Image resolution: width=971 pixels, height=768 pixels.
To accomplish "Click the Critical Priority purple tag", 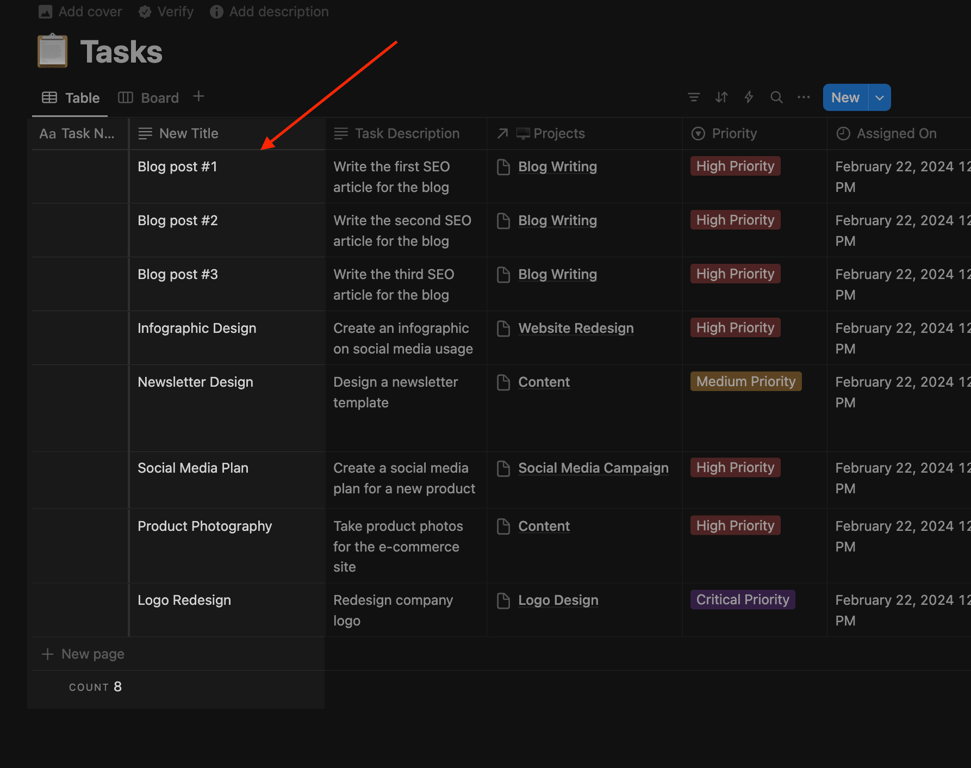I will tap(743, 600).
